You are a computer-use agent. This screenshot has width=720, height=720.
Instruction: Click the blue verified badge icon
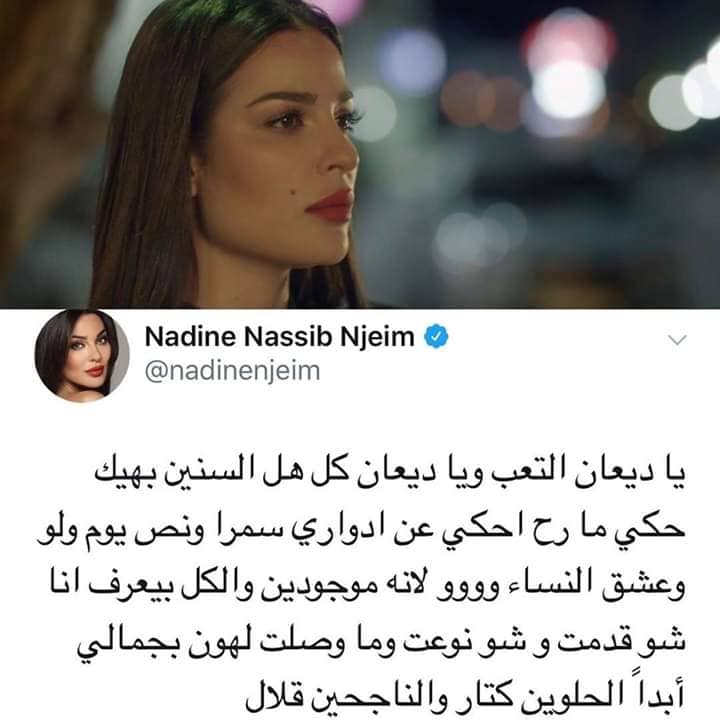click(x=435, y=337)
